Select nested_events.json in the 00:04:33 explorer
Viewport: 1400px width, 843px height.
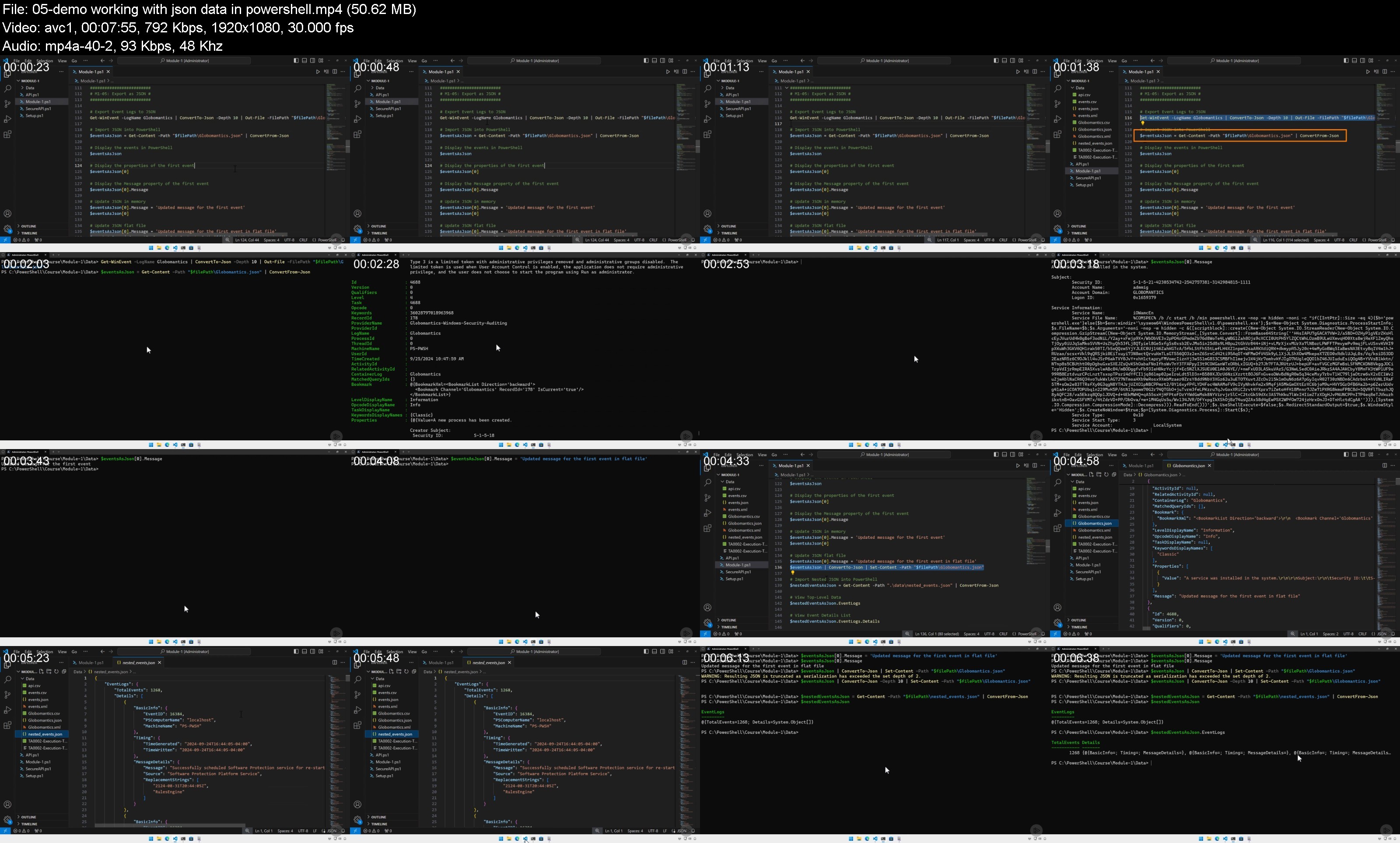click(x=745, y=537)
